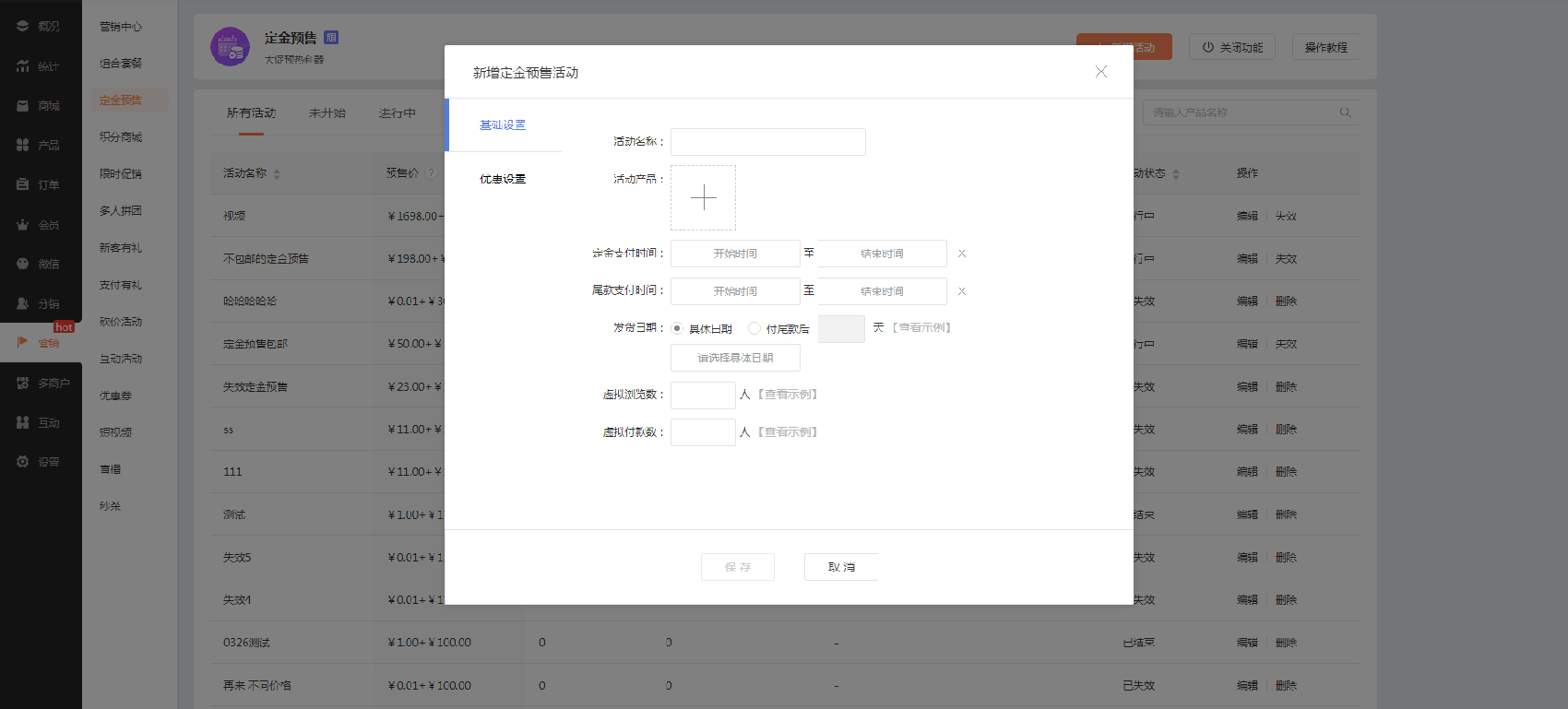Click the sort arrows beside 活动状态 column header
Image resolution: width=1568 pixels, height=709 pixels.
tap(1176, 174)
